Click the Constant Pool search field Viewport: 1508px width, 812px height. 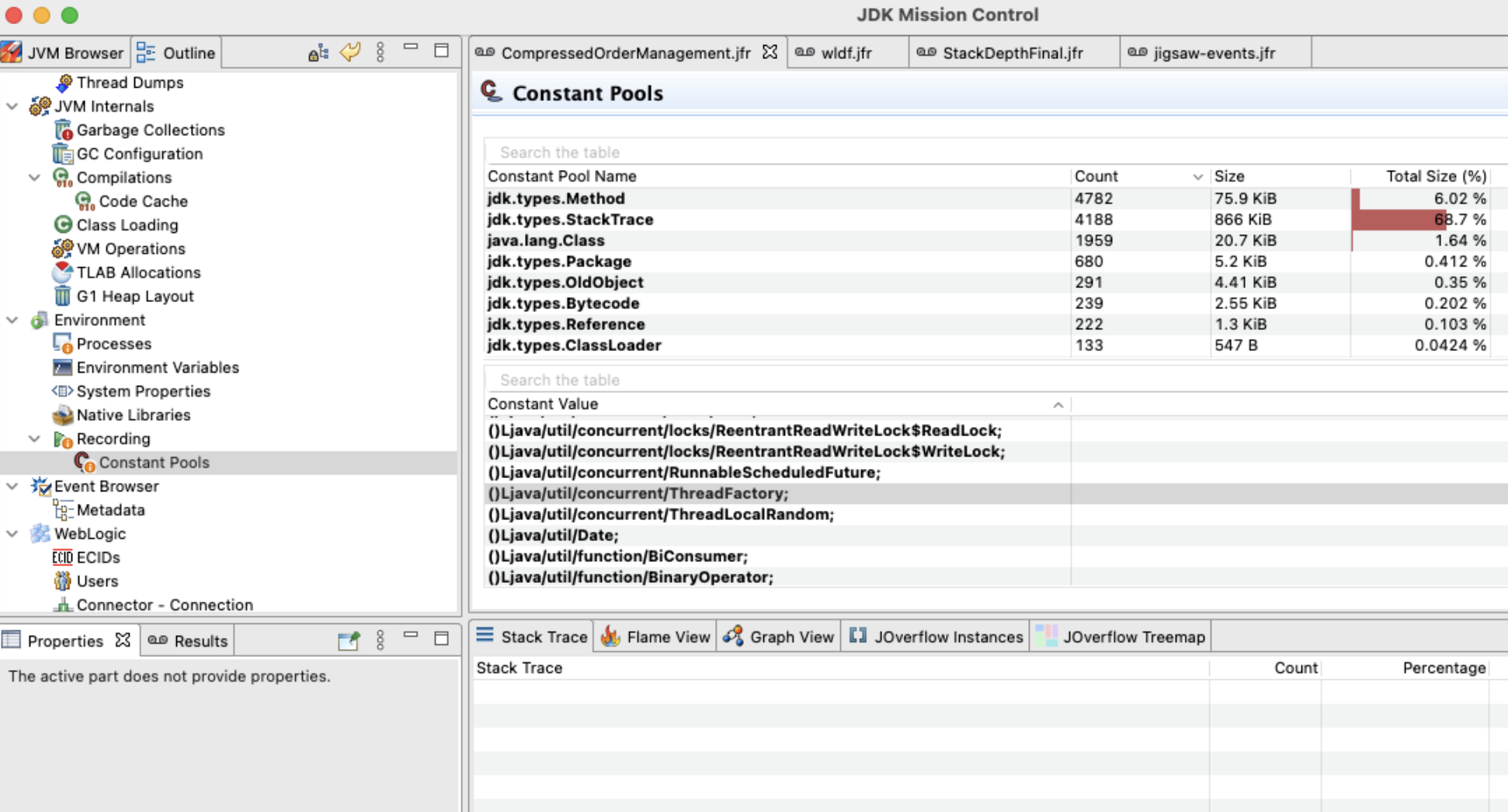click(x=777, y=152)
